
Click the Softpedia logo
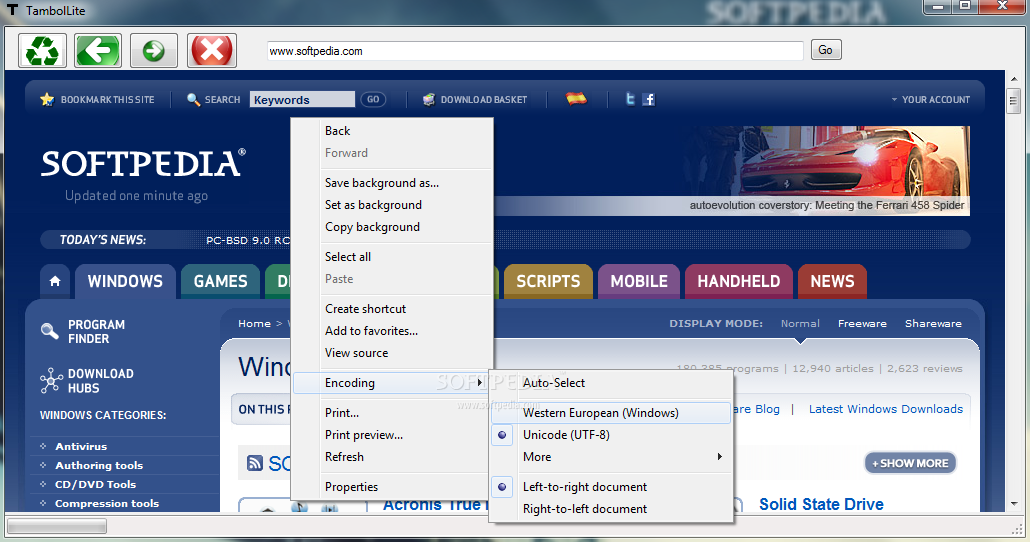pos(143,164)
